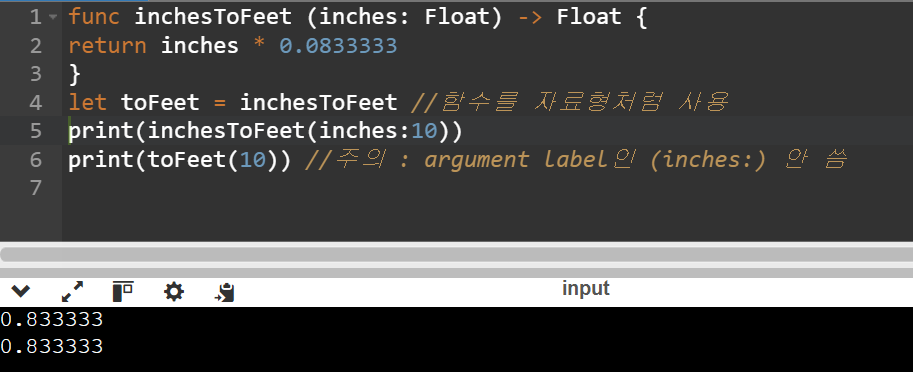Select the input tab label
Viewport: 913px width, 372px height.
[586, 288]
